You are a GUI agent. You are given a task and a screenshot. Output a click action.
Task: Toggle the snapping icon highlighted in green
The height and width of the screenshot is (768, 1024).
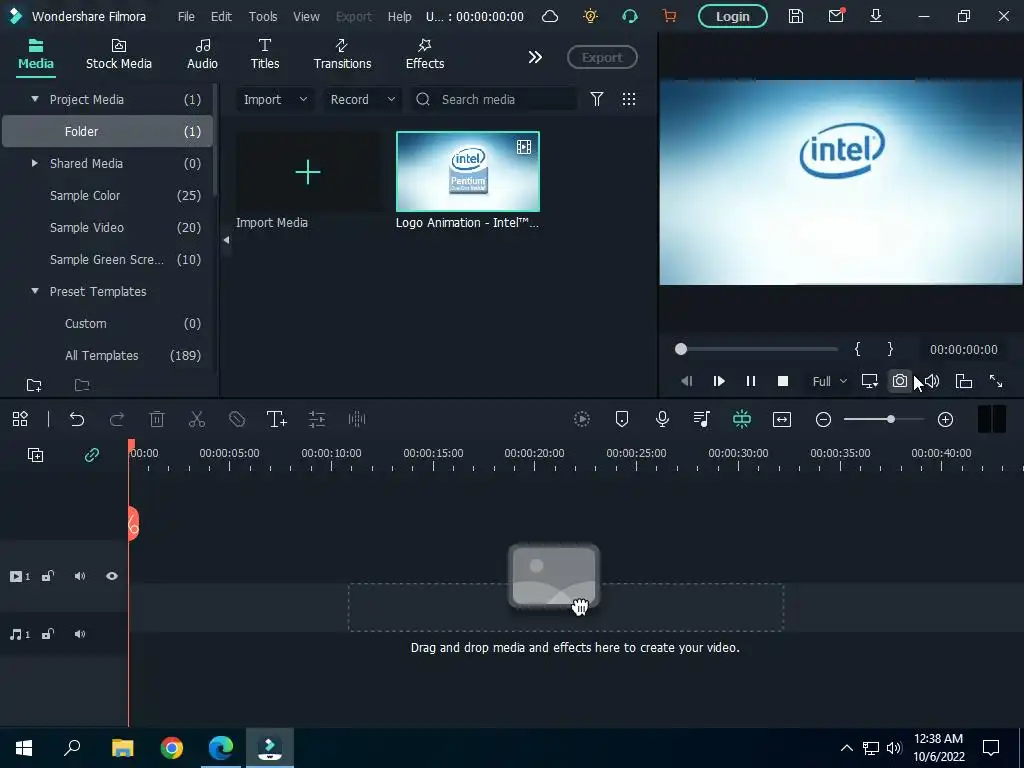click(x=742, y=419)
